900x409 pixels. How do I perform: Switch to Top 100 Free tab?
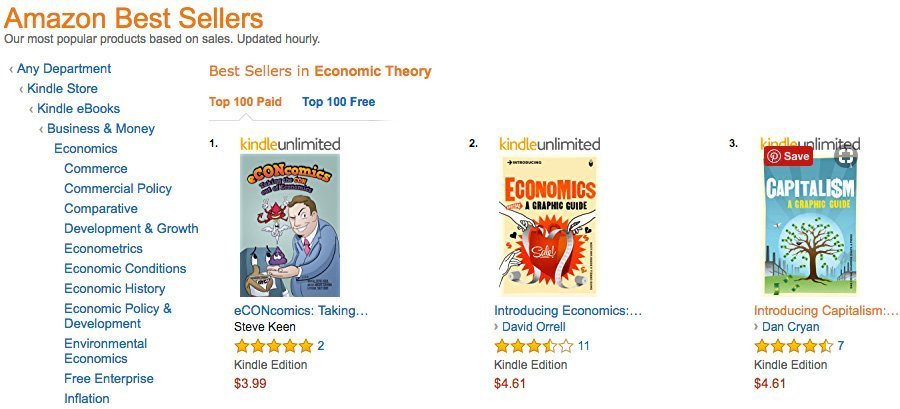[338, 101]
